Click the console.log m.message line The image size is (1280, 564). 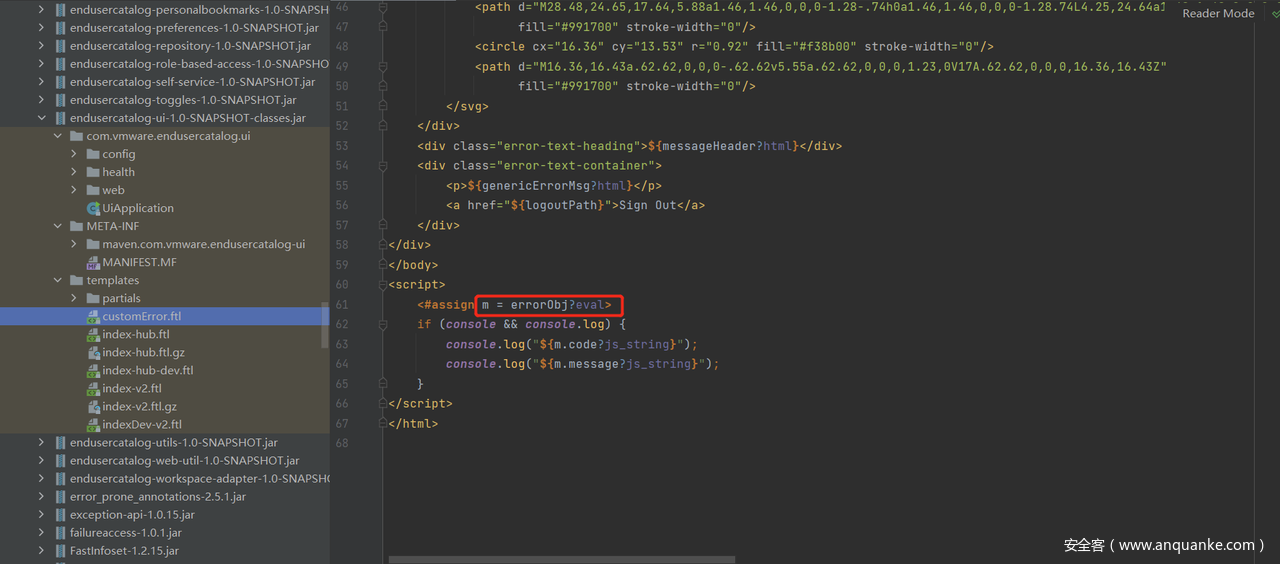pos(583,364)
